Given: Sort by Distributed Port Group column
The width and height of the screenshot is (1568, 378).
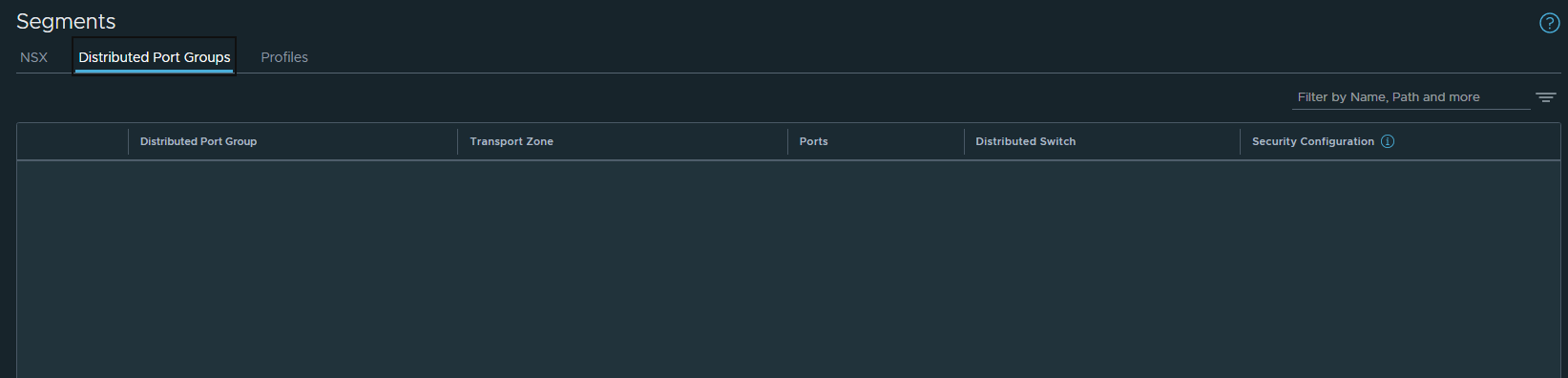Looking at the screenshot, I should point(199,141).
